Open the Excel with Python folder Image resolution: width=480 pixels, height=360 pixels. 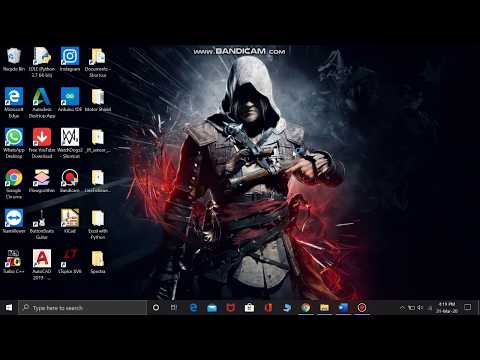pyautogui.click(x=98, y=224)
